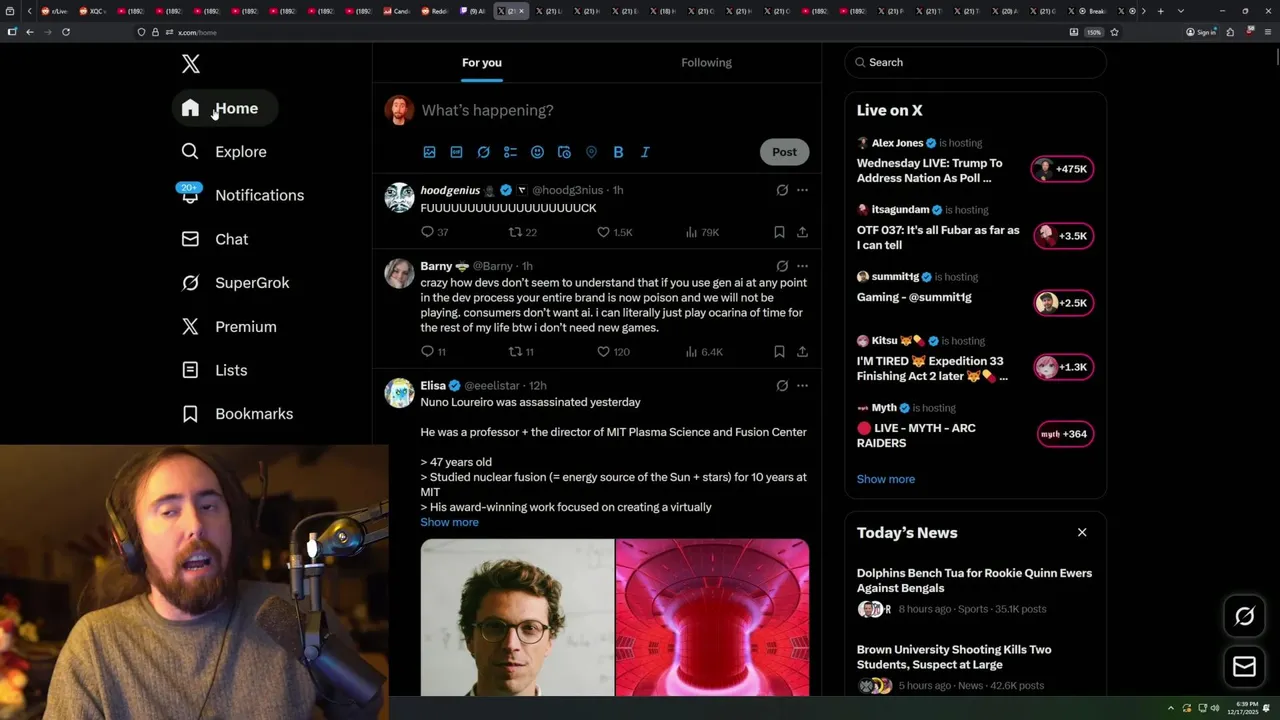Screen dimensions: 1280x720
Task: Open more options on Barny's post
Action: (802, 266)
